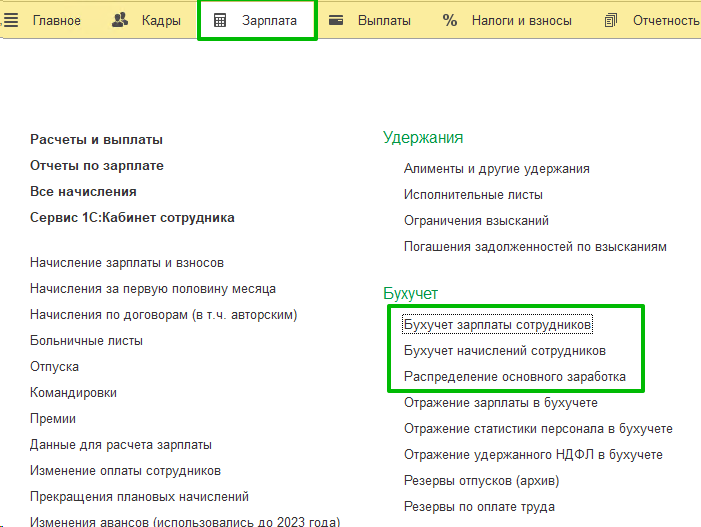The width and height of the screenshot is (701, 527).
Task: Open Отражение статистики персонала в бухучете
Action: click(538, 429)
